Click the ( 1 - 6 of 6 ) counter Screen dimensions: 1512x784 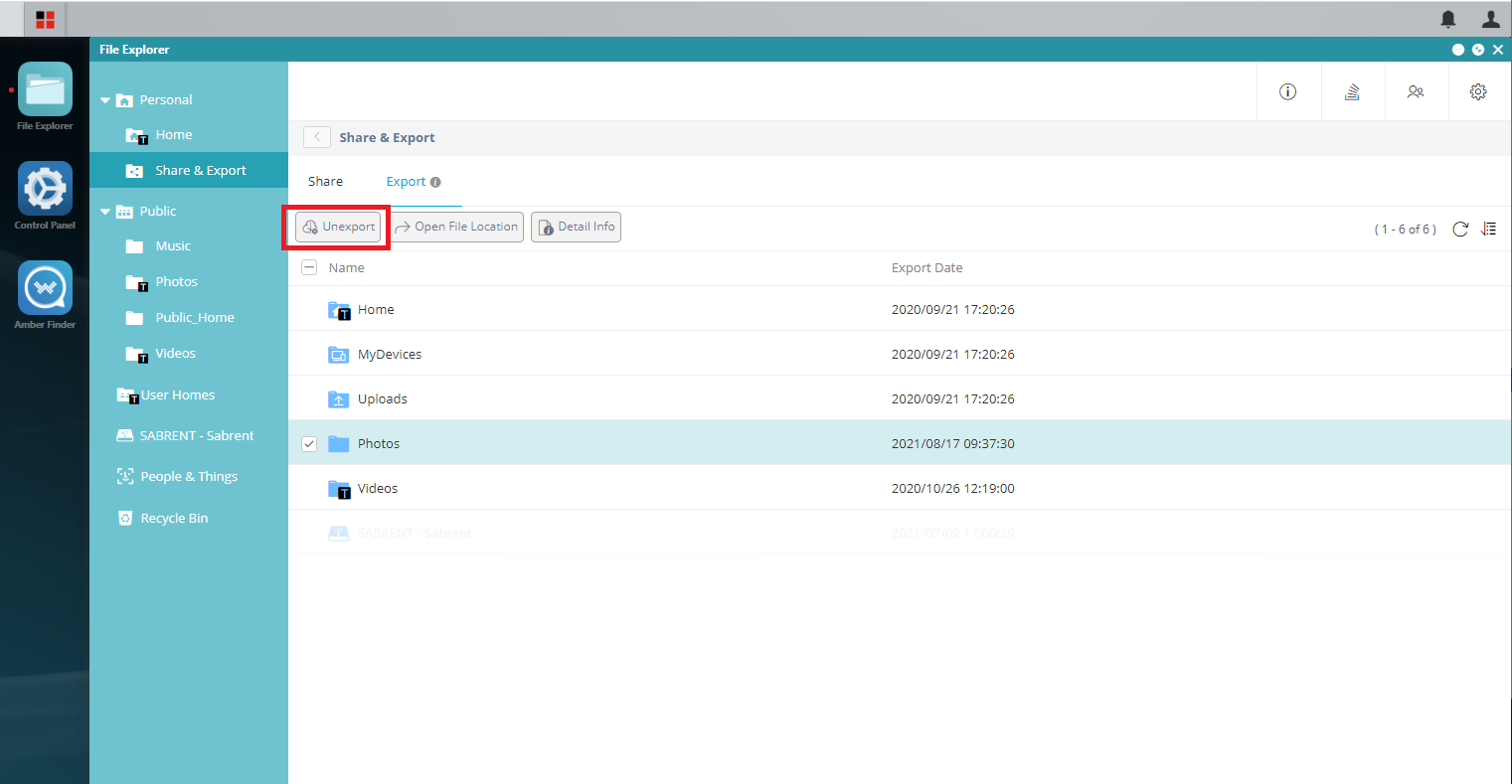pos(1406,230)
